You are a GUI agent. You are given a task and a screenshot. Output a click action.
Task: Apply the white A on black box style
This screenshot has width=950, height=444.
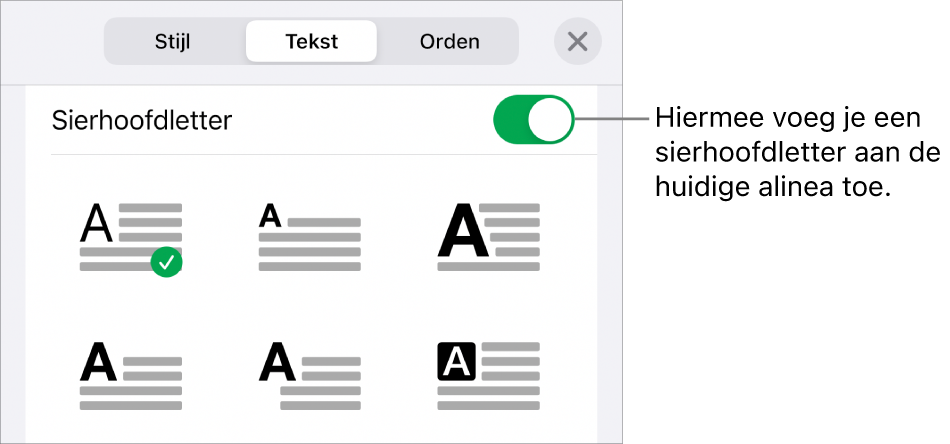[488, 375]
